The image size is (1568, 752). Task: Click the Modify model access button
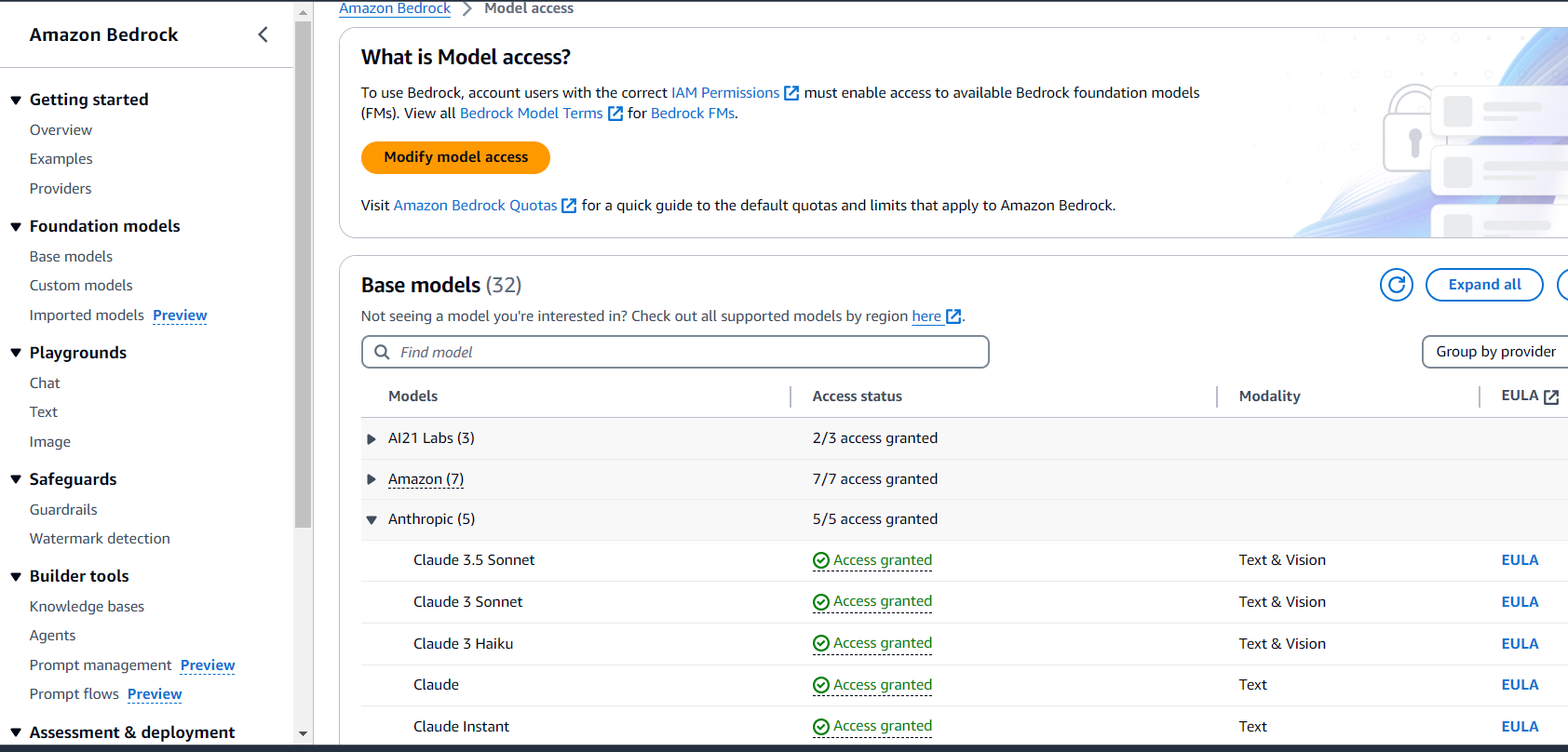pyautogui.click(x=455, y=157)
